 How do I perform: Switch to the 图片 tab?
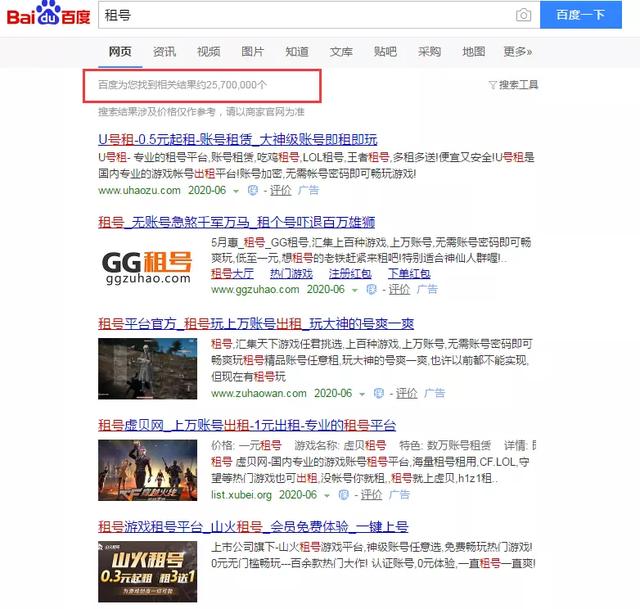point(253,52)
